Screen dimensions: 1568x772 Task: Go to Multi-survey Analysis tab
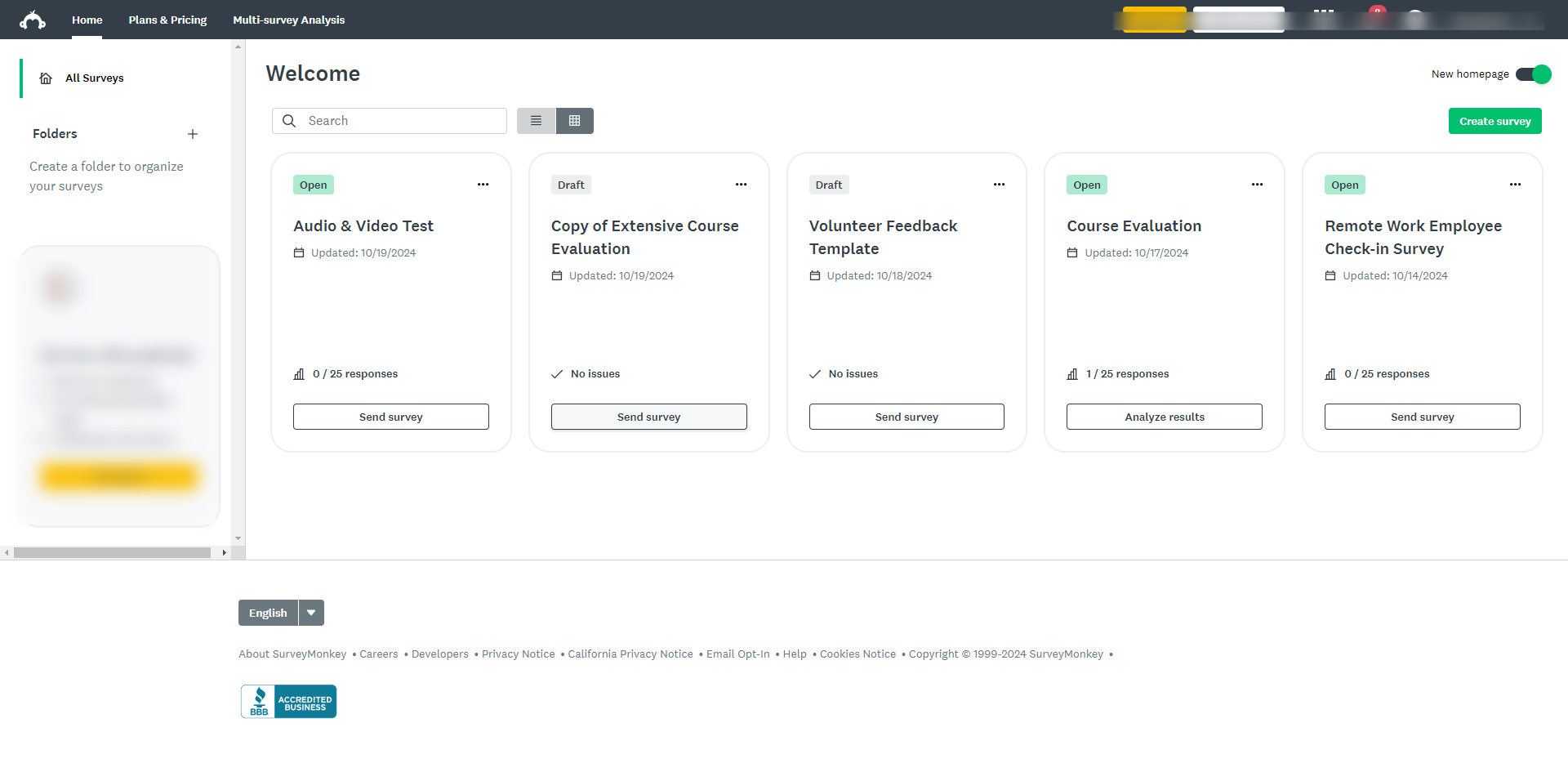pos(289,20)
